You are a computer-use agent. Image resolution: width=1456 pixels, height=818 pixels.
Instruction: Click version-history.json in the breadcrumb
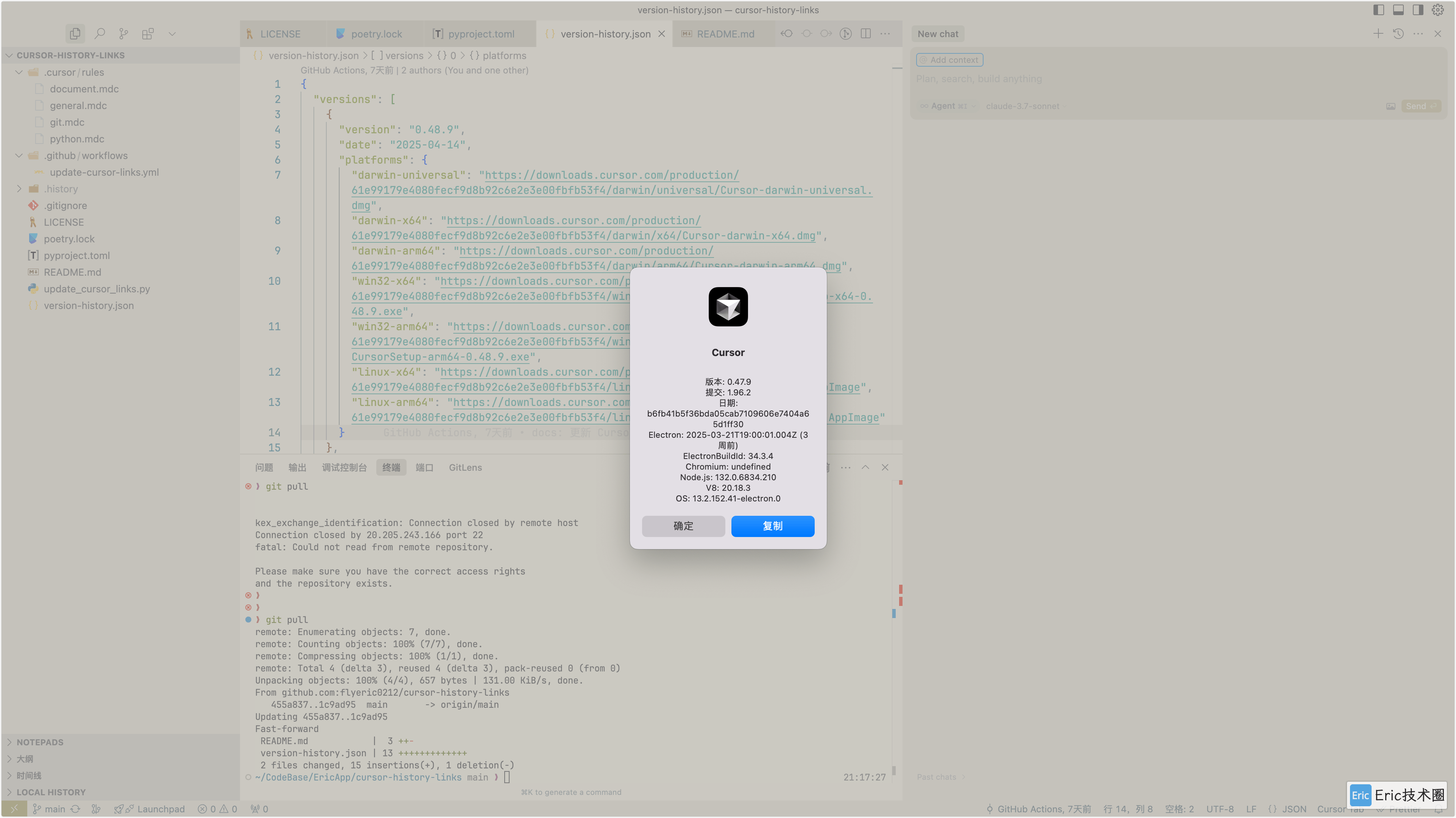point(313,55)
